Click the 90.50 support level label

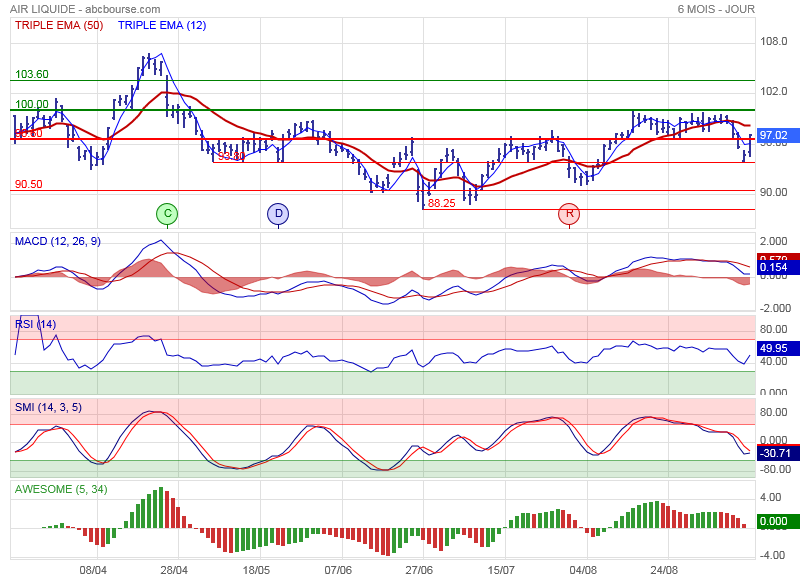pyautogui.click(x=29, y=184)
